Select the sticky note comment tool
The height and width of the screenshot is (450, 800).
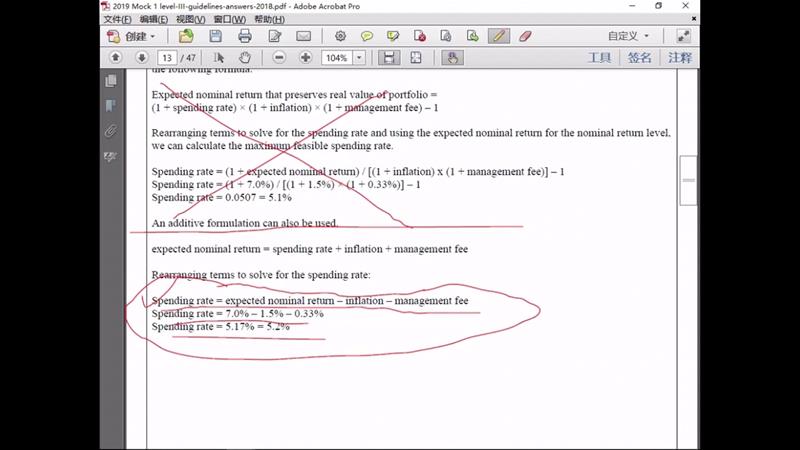[367, 37]
